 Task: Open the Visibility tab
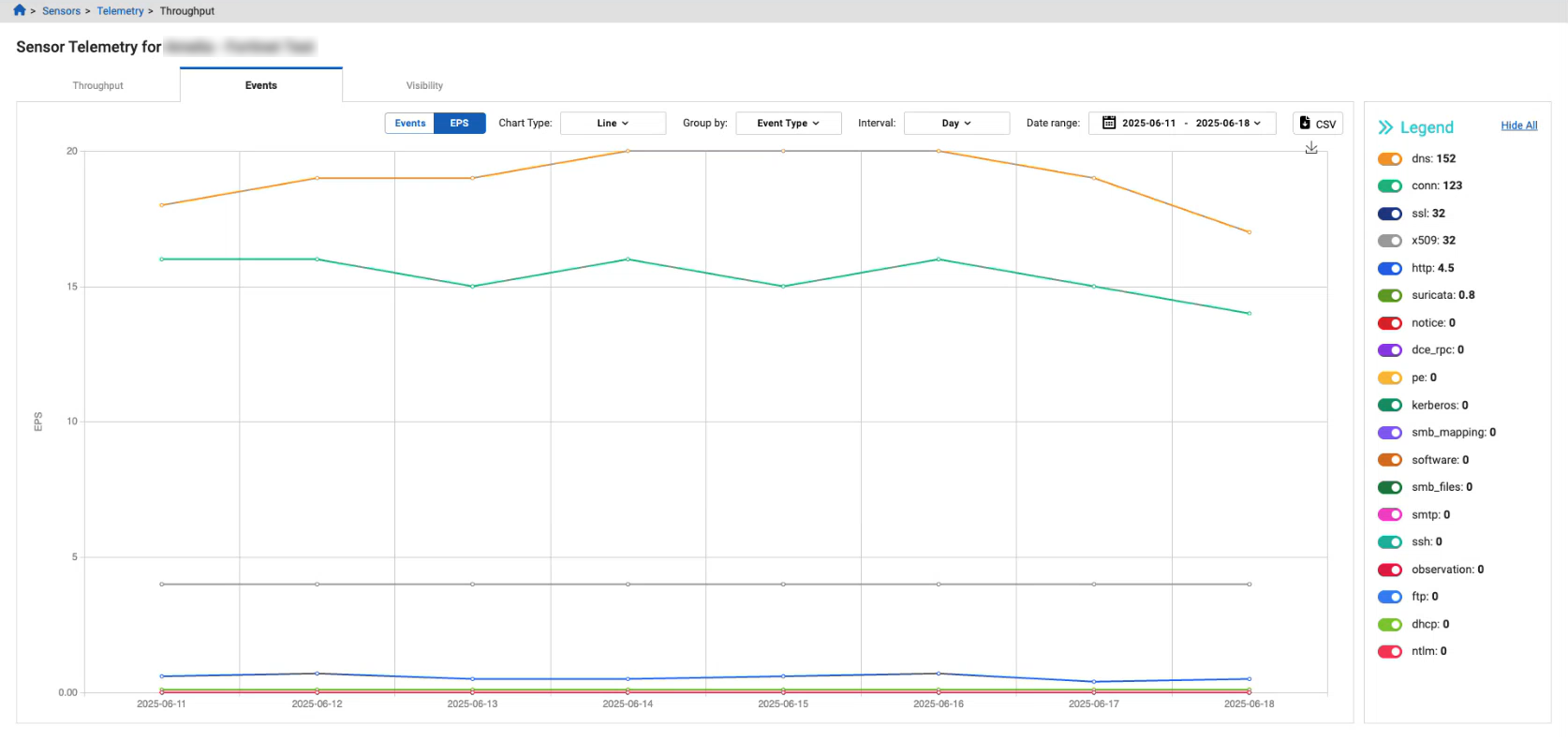pos(424,85)
